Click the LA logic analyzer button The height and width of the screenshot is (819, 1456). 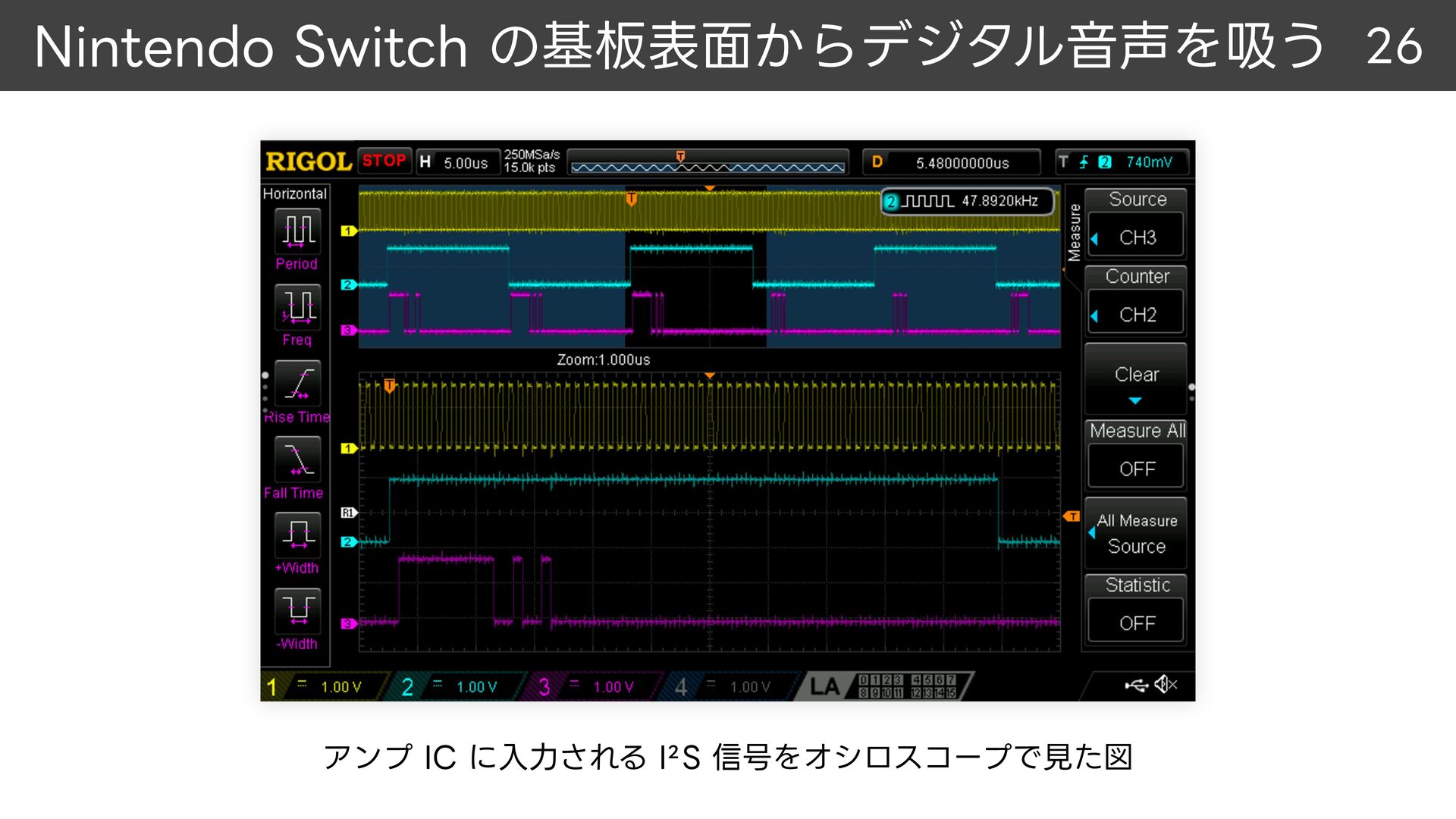click(825, 686)
